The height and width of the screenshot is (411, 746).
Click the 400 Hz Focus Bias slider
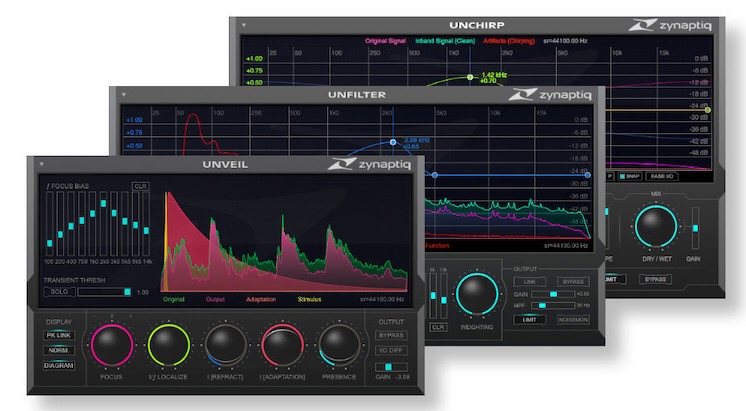pos(71,224)
